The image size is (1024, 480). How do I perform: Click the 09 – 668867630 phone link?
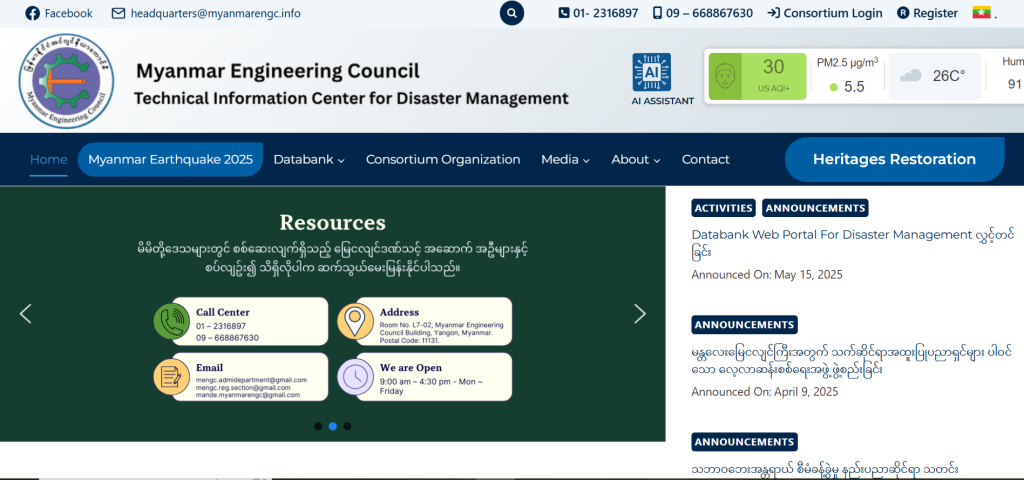(709, 13)
